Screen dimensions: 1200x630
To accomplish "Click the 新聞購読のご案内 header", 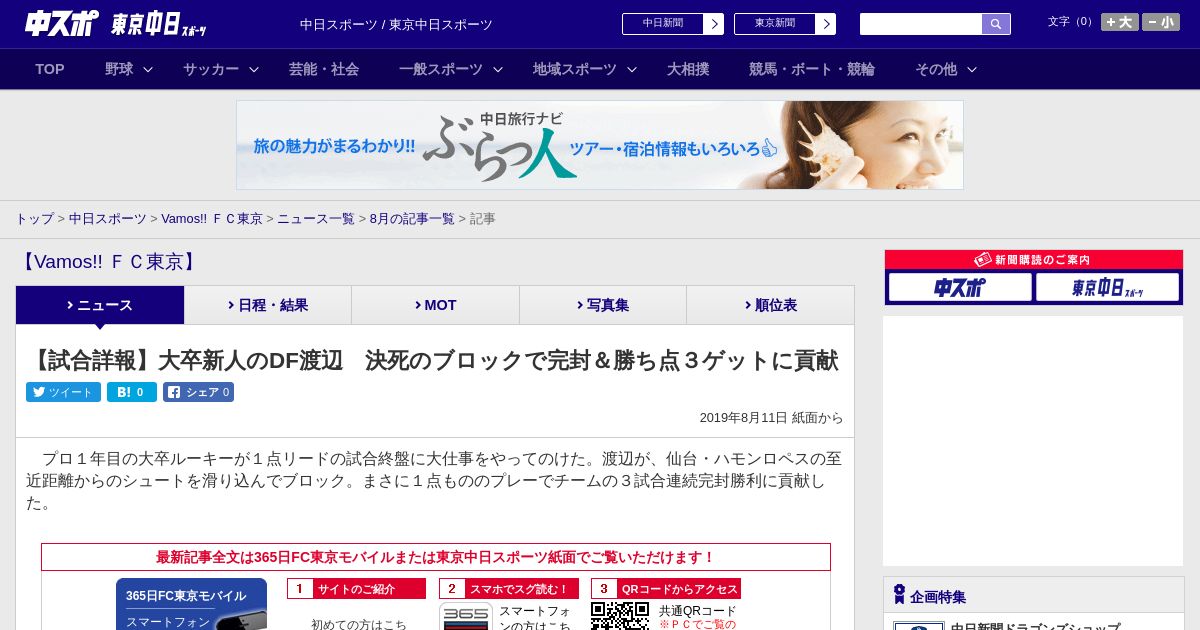I will pyautogui.click(x=1034, y=260).
